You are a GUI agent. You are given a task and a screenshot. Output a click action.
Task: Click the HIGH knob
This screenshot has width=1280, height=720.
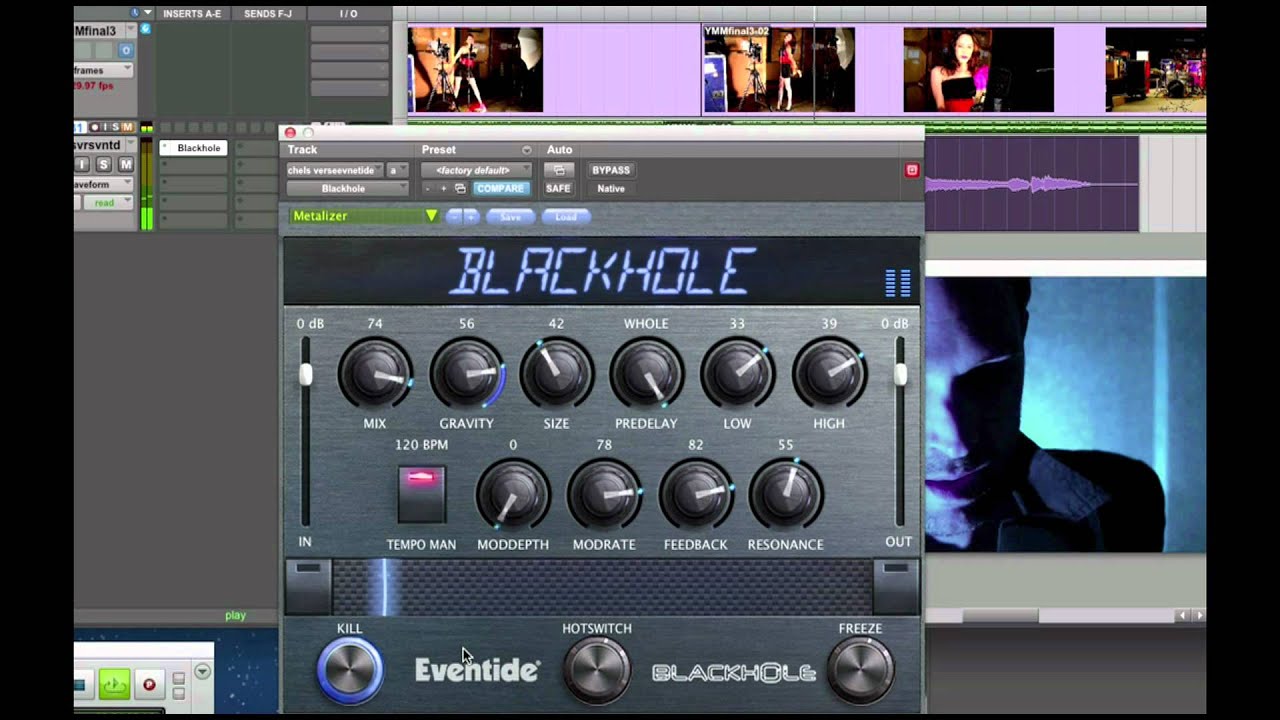point(829,373)
